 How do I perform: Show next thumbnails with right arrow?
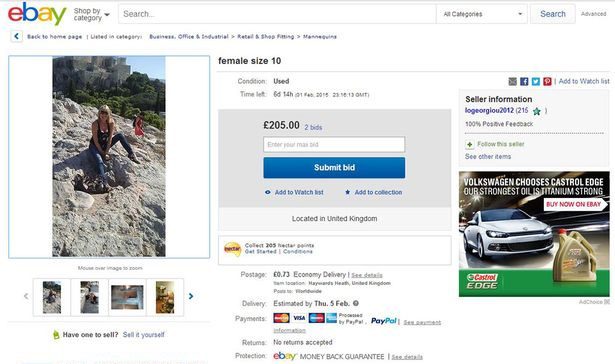[x=191, y=296]
